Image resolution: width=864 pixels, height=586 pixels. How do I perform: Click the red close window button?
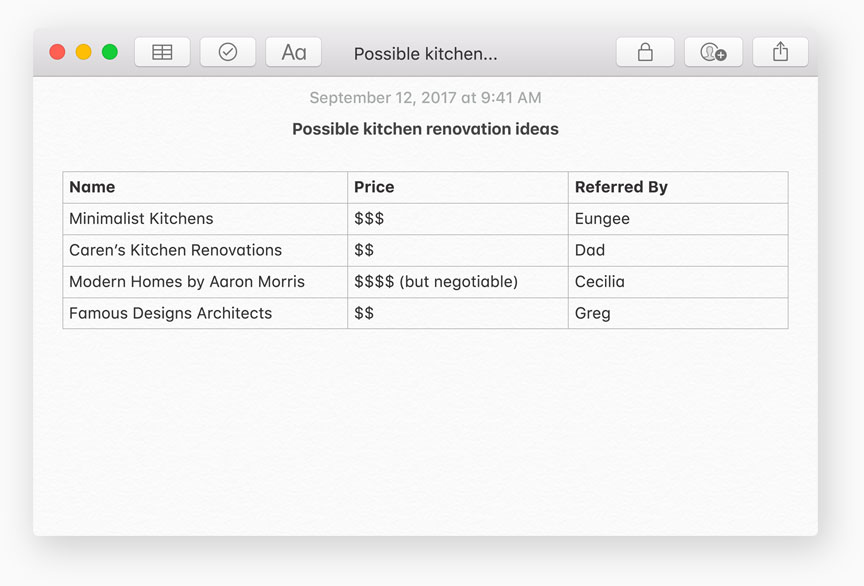[58, 52]
